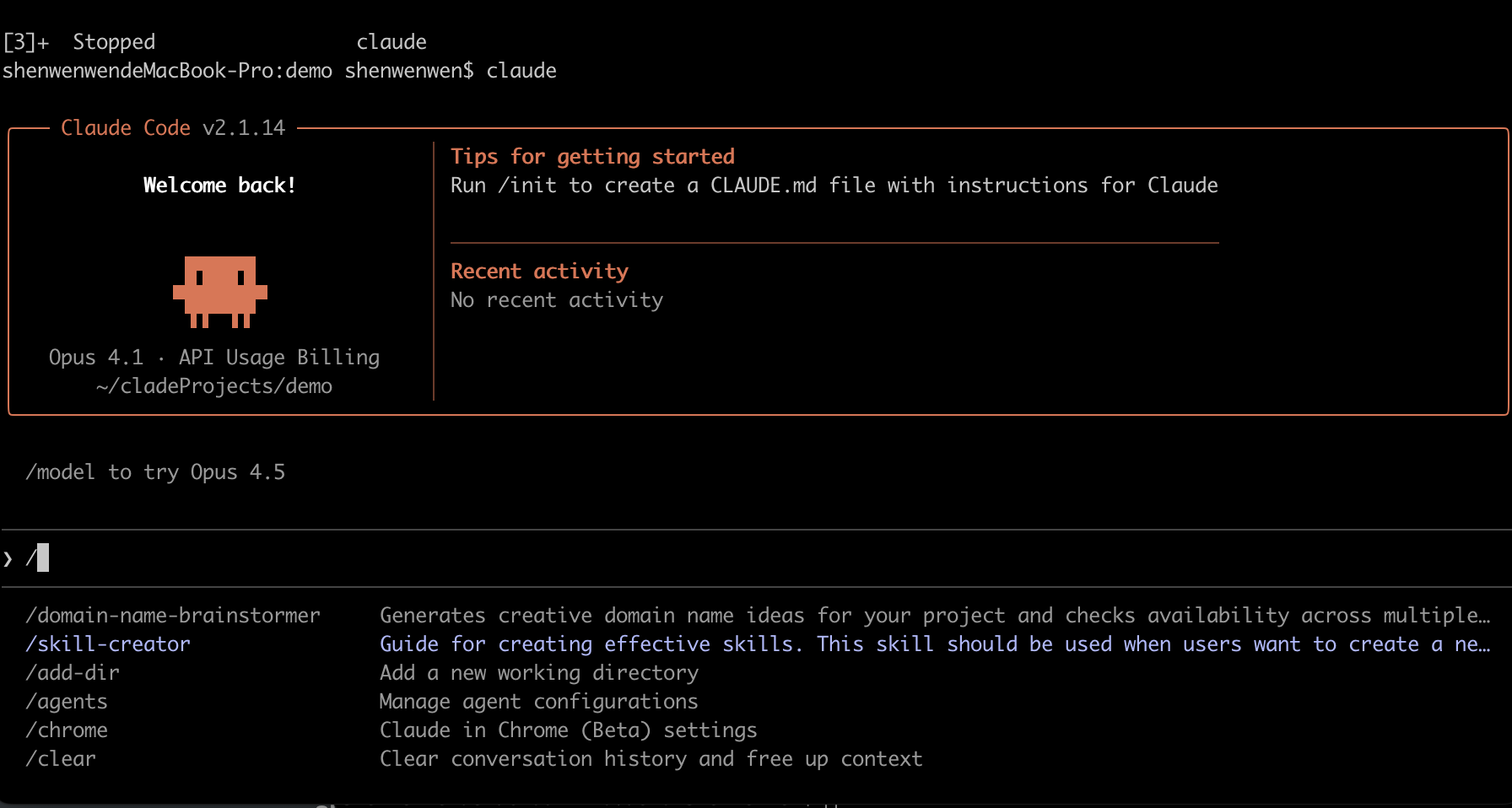This screenshot has width=1512, height=808.
Task: Click the slash command prompt input
Action: pyautogui.click(x=756, y=558)
